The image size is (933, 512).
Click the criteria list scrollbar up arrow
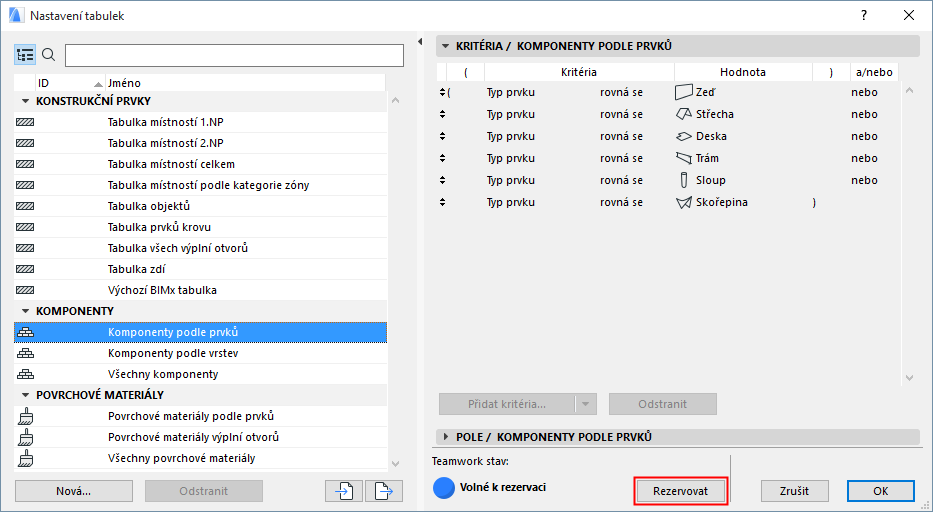pos(909,91)
